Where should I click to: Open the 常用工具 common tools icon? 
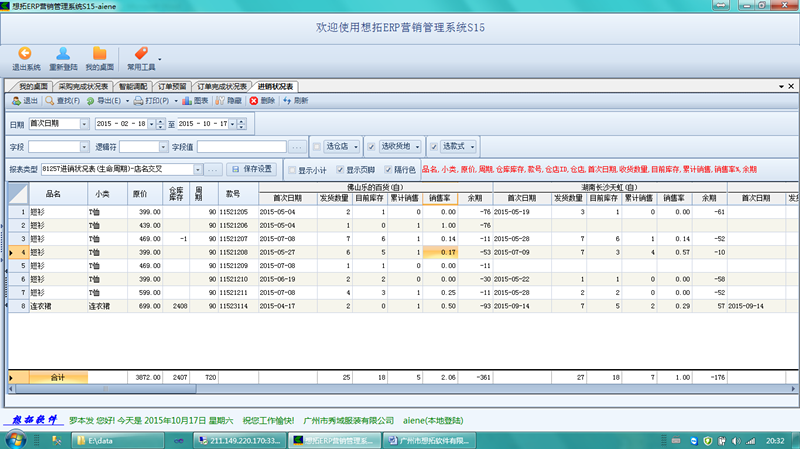[140, 58]
